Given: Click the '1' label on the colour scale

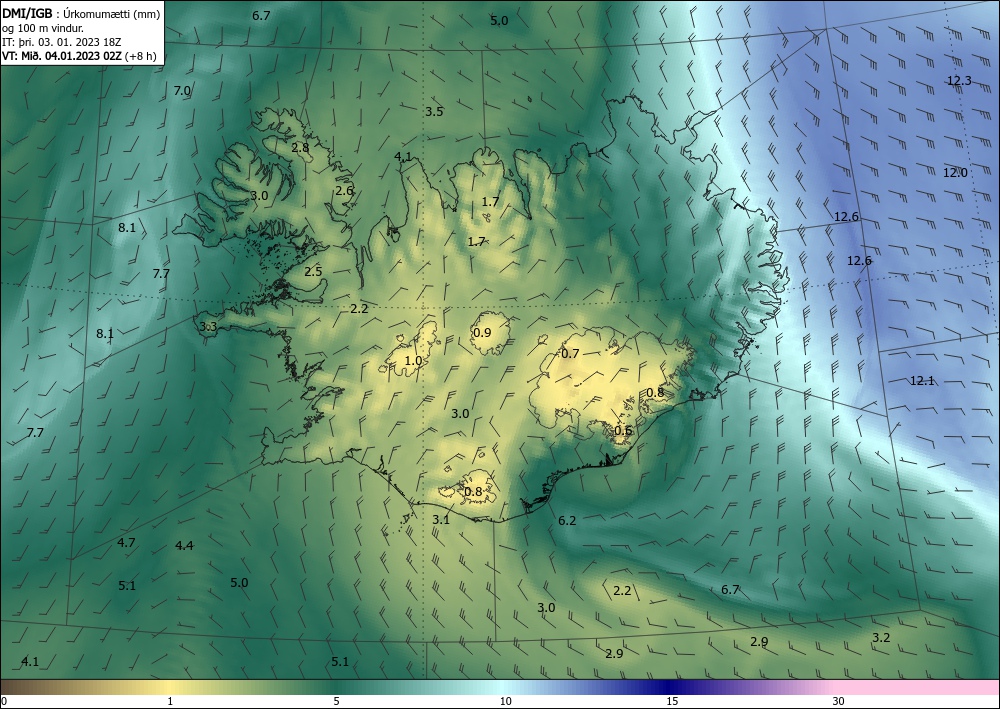Looking at the screenshot, I should tap(170, 702).
